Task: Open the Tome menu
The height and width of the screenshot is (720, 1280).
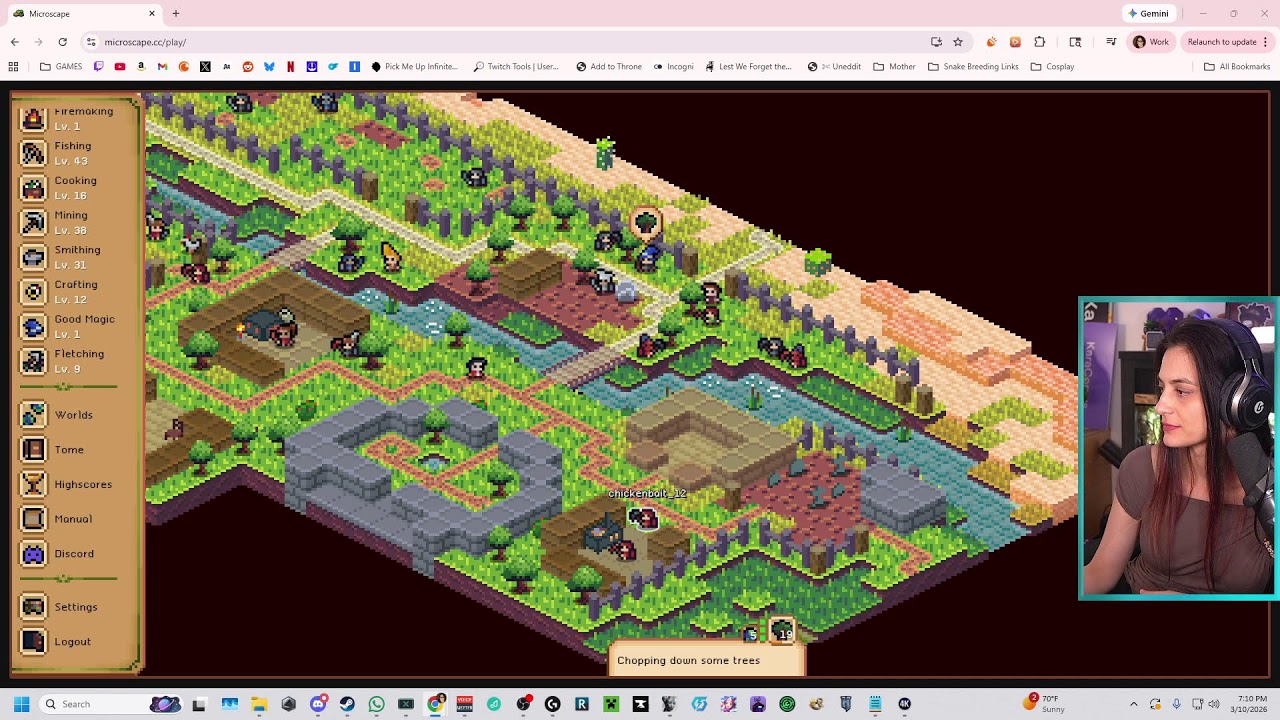Action: 53,450
